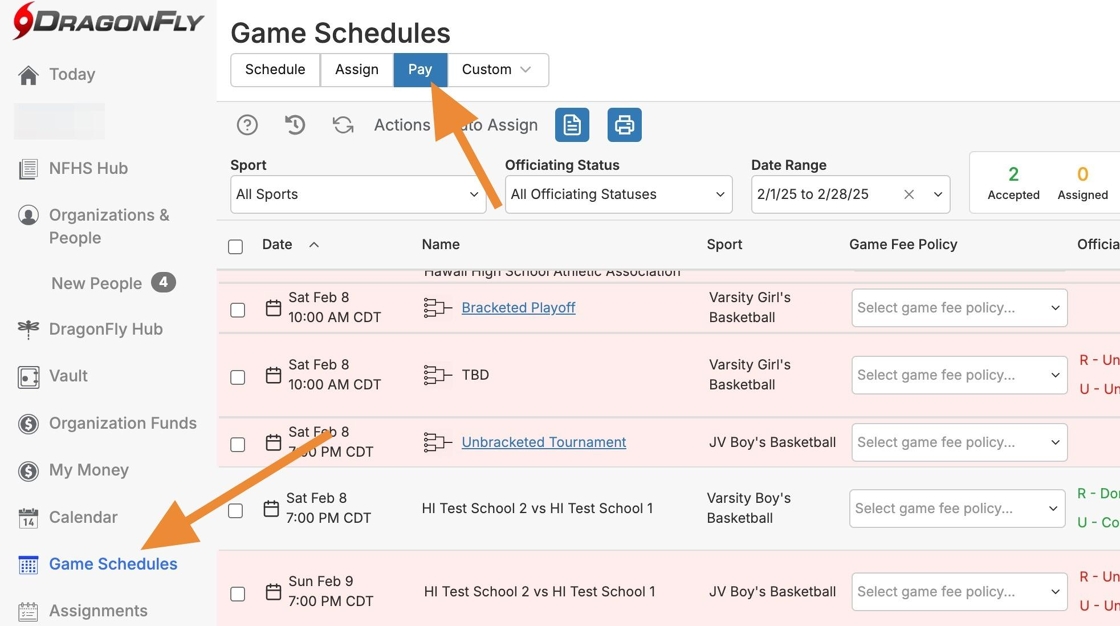
Task: Open the Unbracketed Tournament link
Action: (x=543, y=442)
